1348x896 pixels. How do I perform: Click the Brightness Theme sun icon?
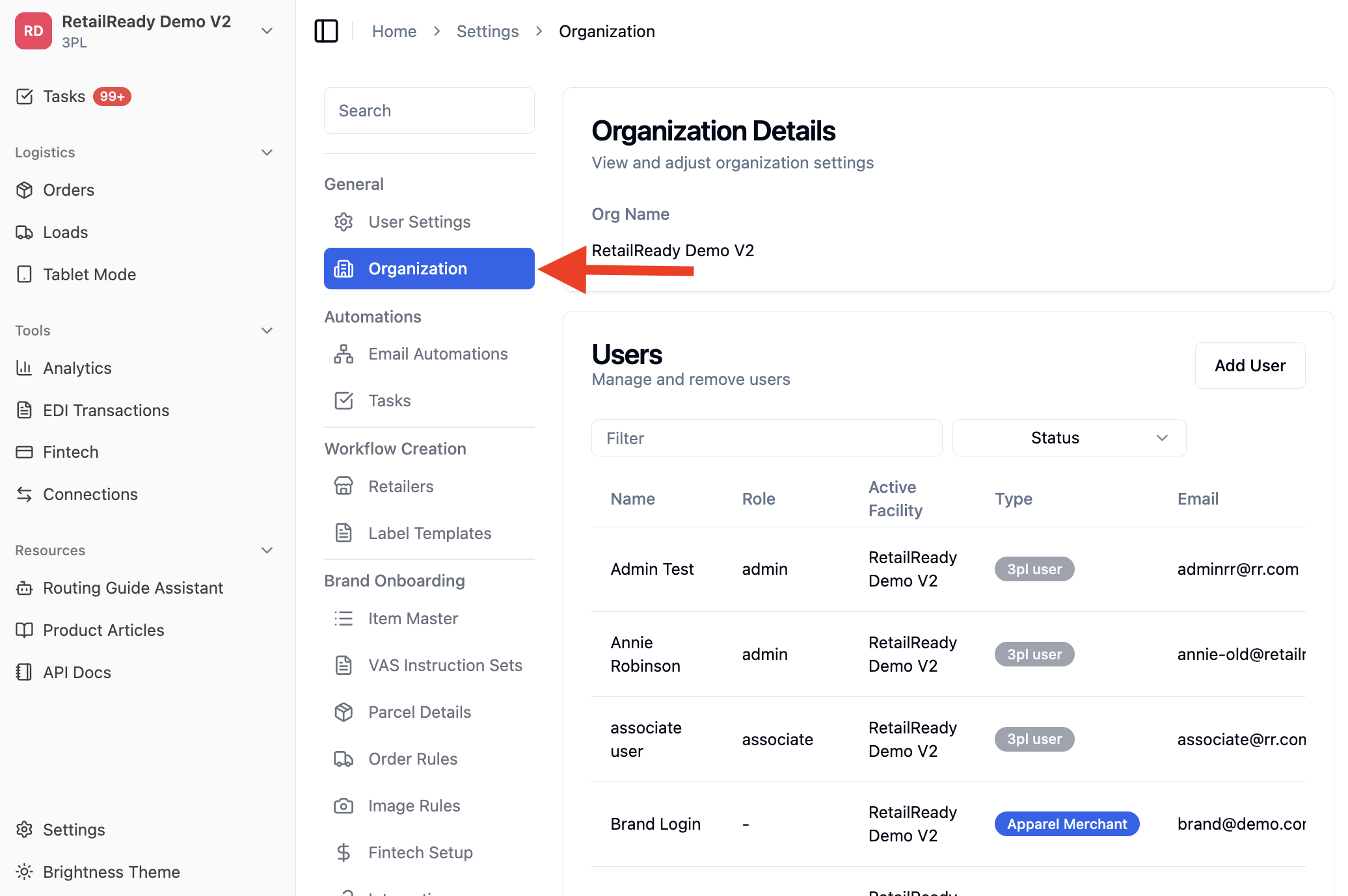(x=24, y=872)
